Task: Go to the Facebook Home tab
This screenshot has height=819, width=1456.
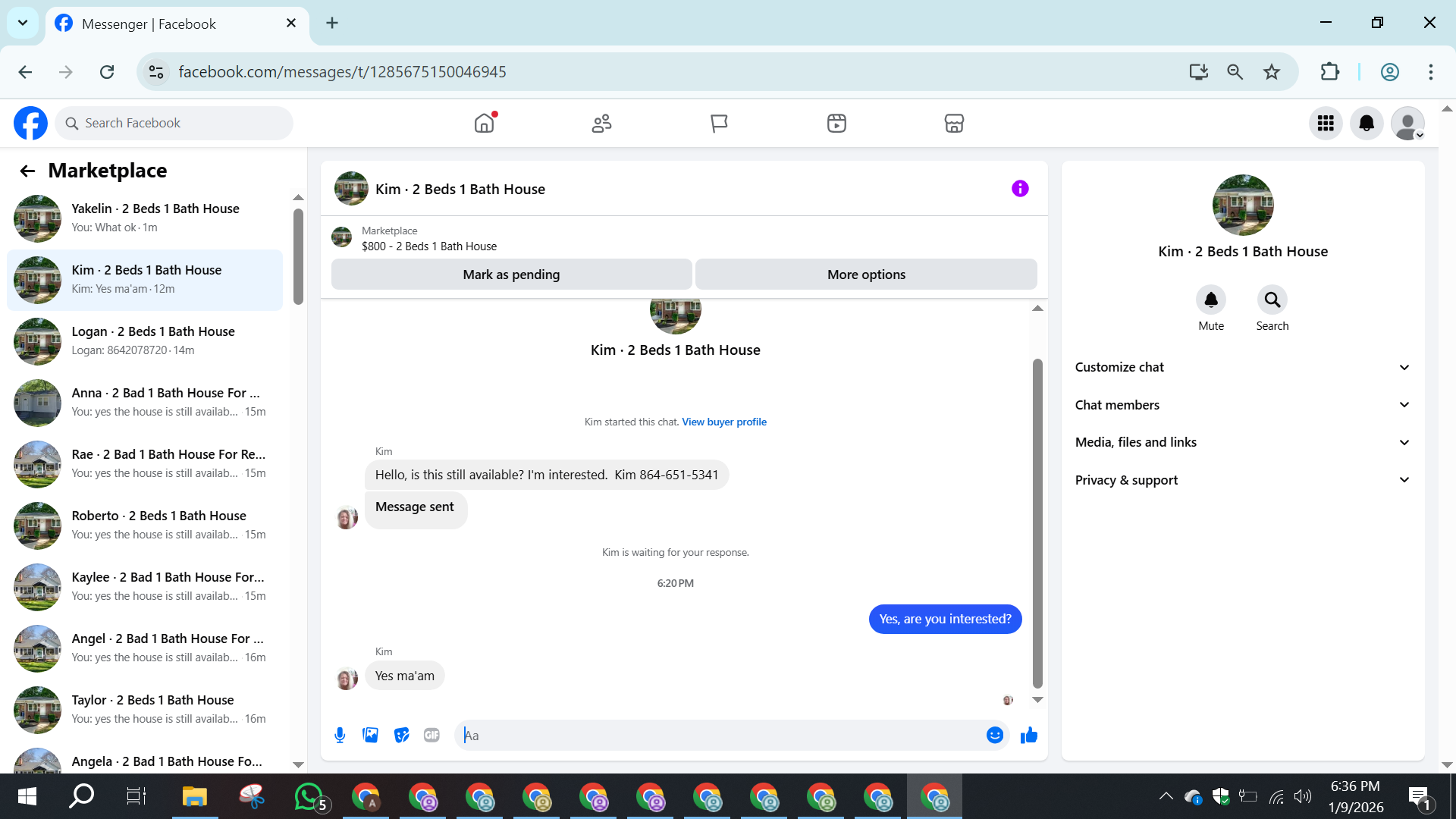Action: (x=484, y=123)
